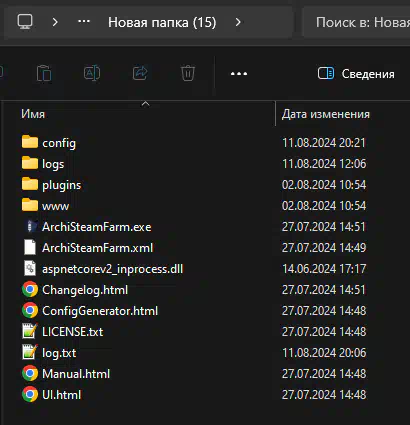Toggle the Сведения details pane
410x425 pixels.
point(356,74)
